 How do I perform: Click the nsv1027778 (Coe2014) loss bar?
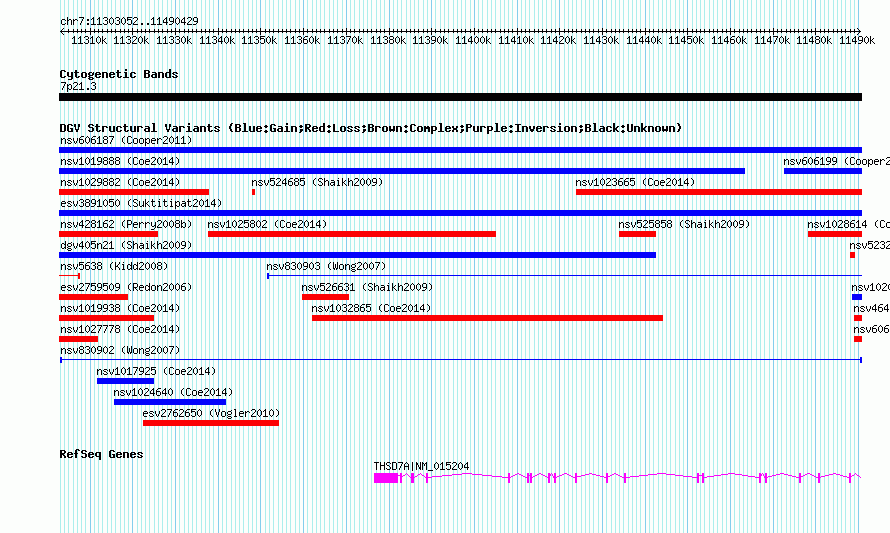tap(78, 339)
